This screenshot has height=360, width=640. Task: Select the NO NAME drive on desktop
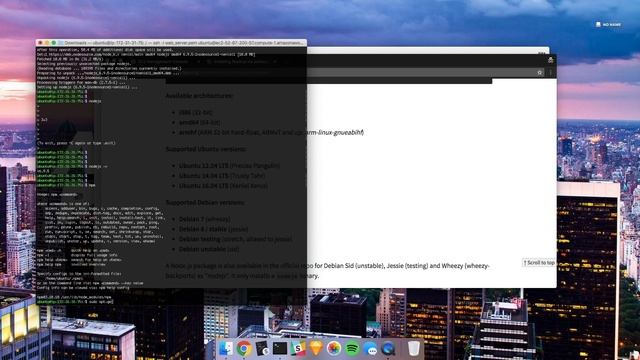(x=608, y=24)
